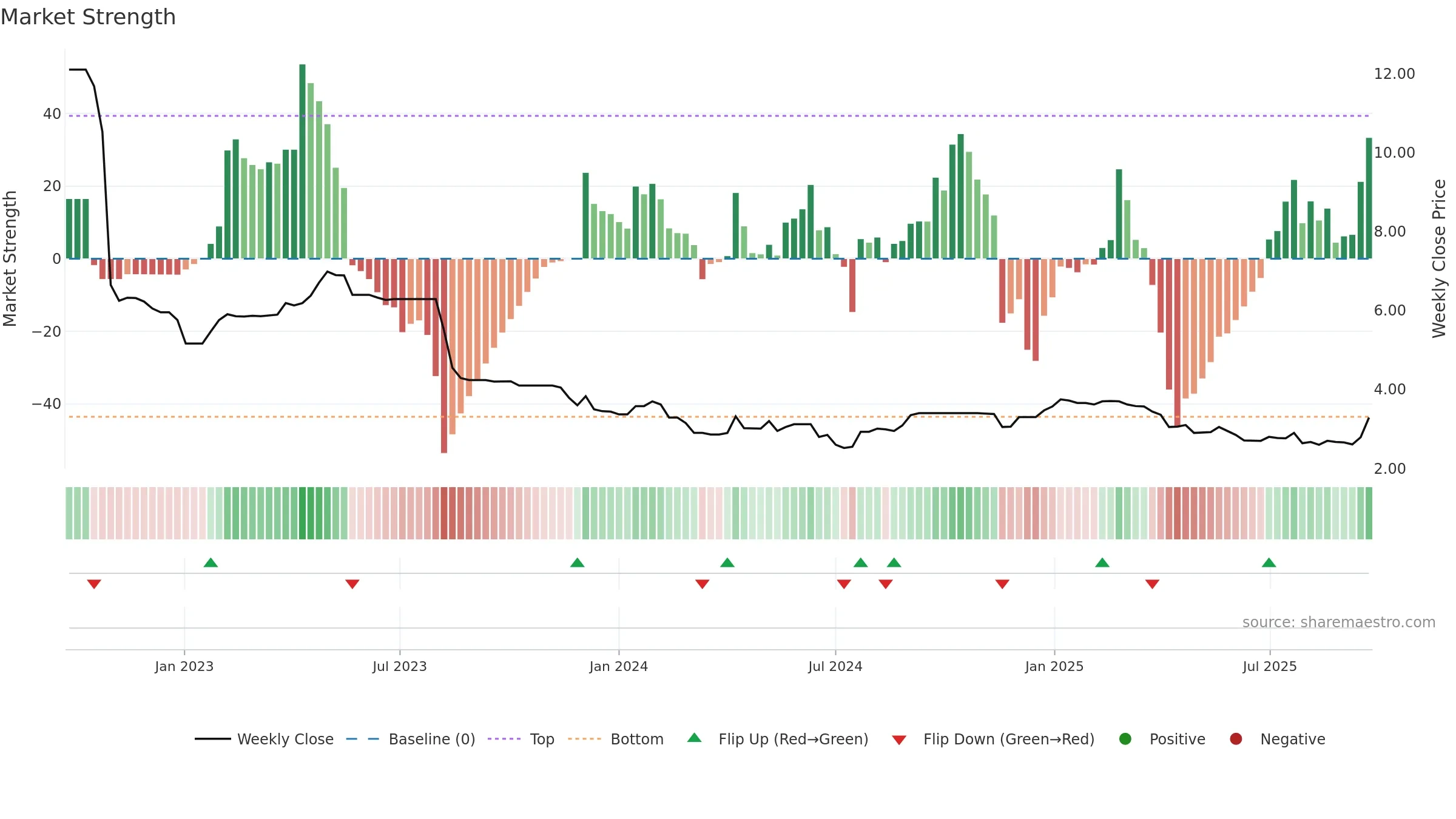
Task: Toggle the Negative legend entry
Action: [x=1277, y=739]
